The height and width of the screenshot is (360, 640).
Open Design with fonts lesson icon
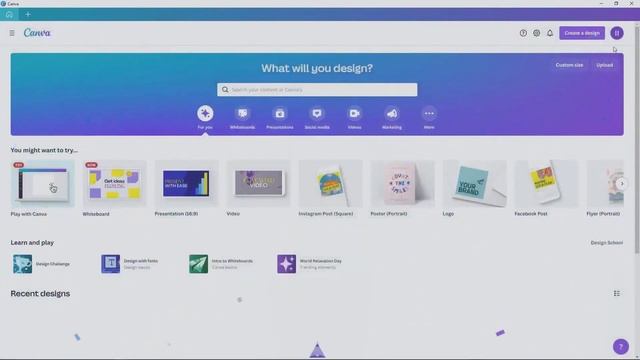coord(111,264)
